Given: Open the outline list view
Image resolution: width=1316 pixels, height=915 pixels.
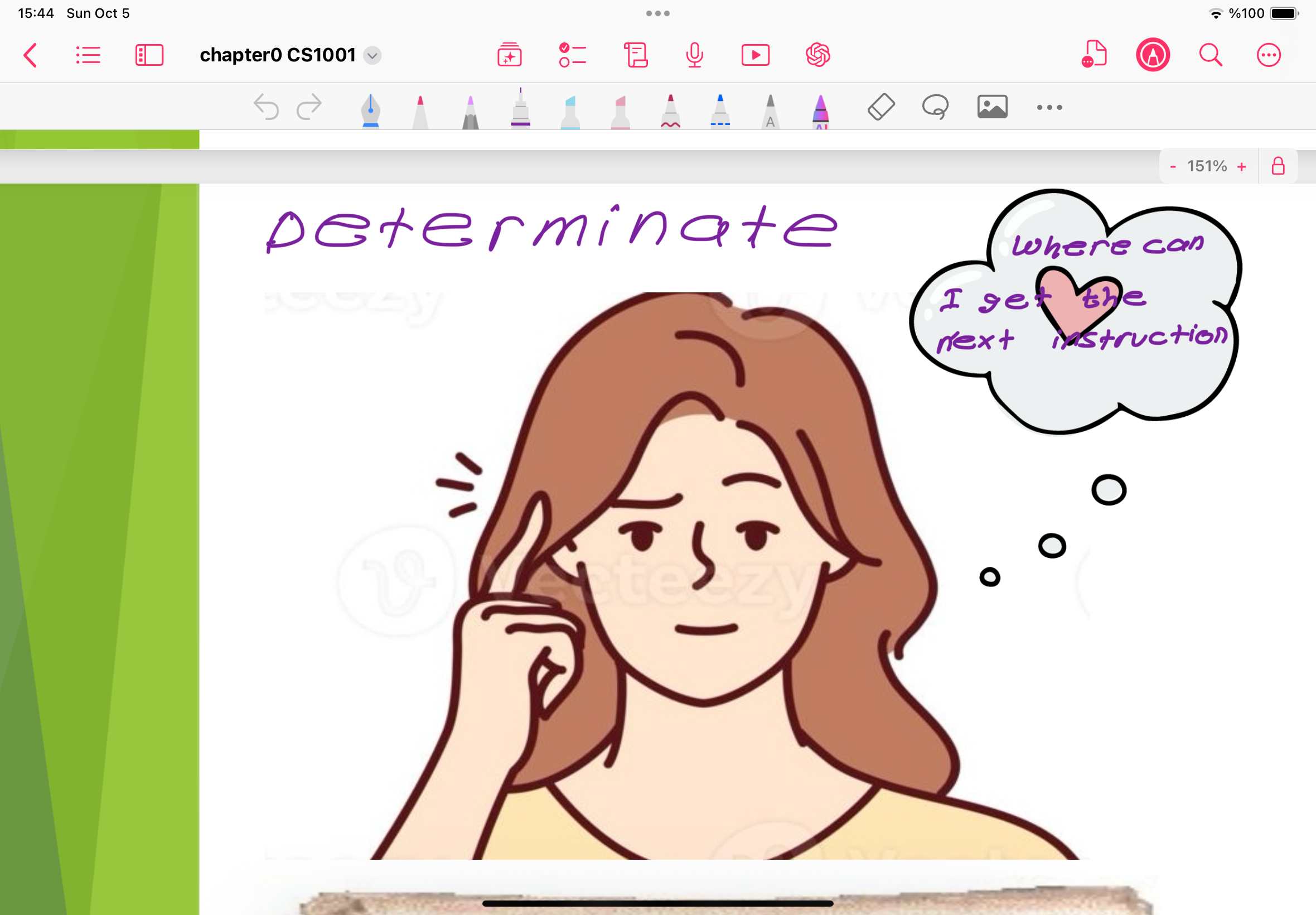Looking at the screenshot, I should [88, 56].
